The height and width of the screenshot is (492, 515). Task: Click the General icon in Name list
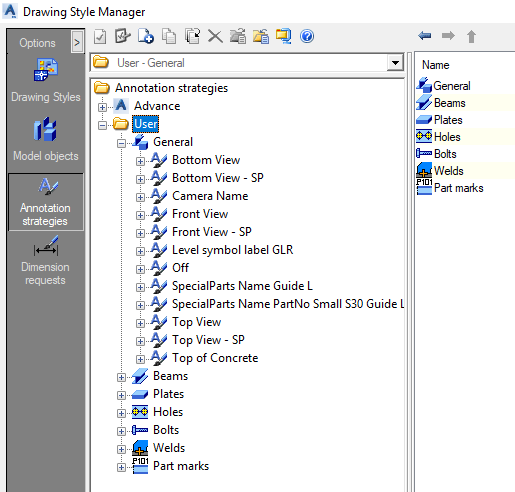[424, 85]
